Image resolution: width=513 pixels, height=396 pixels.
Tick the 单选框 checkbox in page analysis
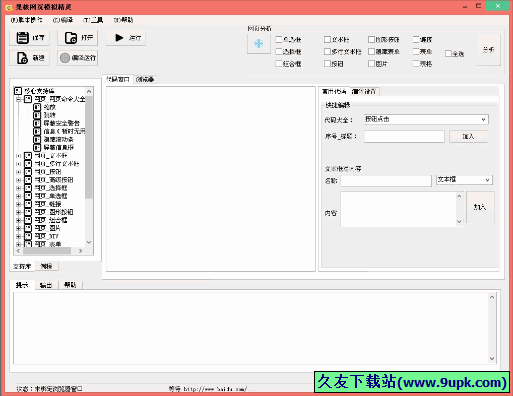pyautogui.click(x=279, y=39)
